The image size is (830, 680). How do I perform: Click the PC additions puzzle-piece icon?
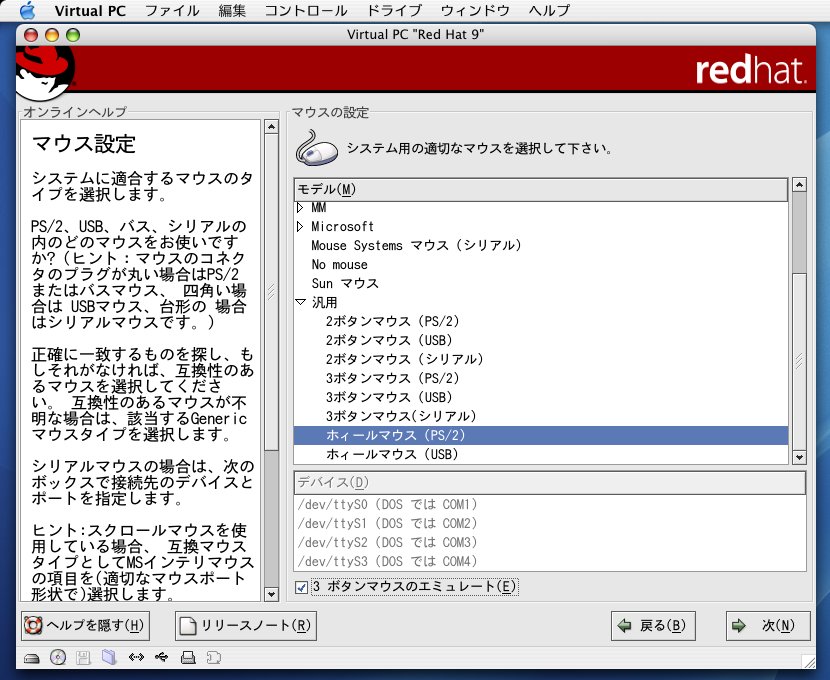pos(213,658)
